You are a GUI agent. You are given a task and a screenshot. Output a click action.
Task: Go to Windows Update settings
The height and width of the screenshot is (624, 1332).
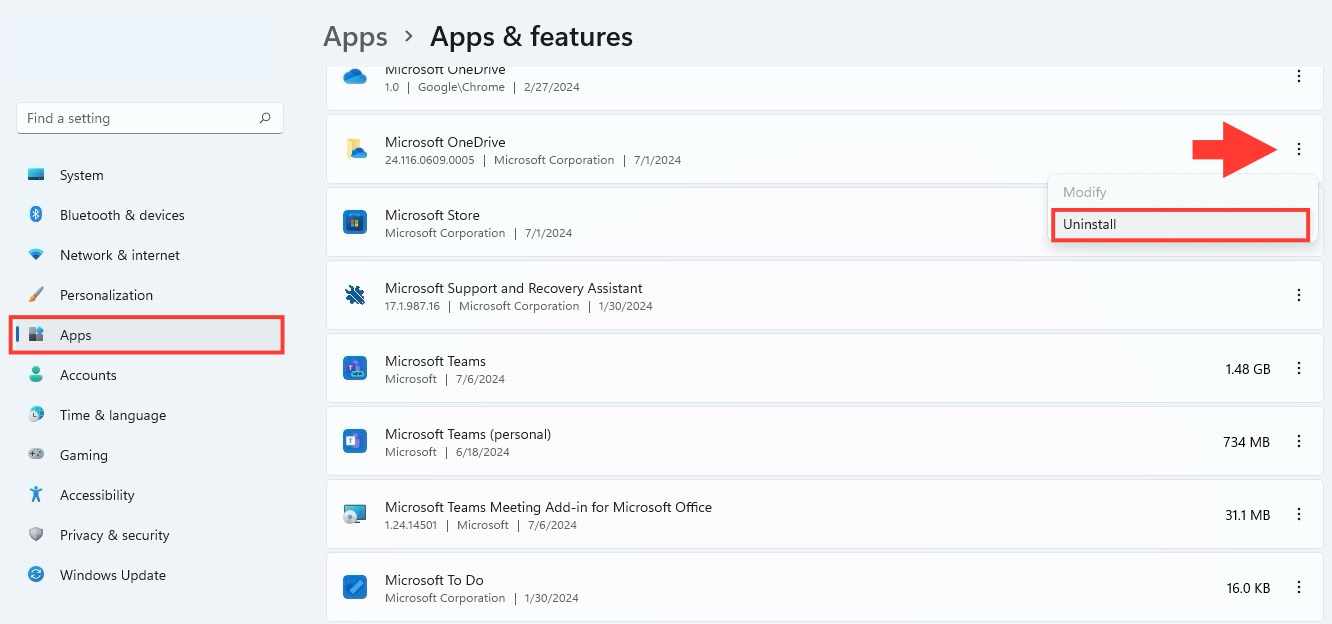148,575
